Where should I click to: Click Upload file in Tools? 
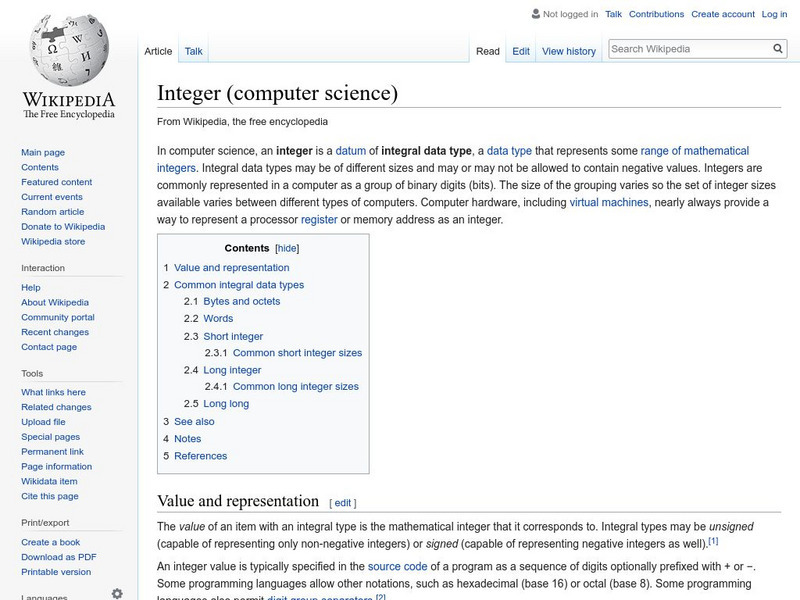click(43, 421)
